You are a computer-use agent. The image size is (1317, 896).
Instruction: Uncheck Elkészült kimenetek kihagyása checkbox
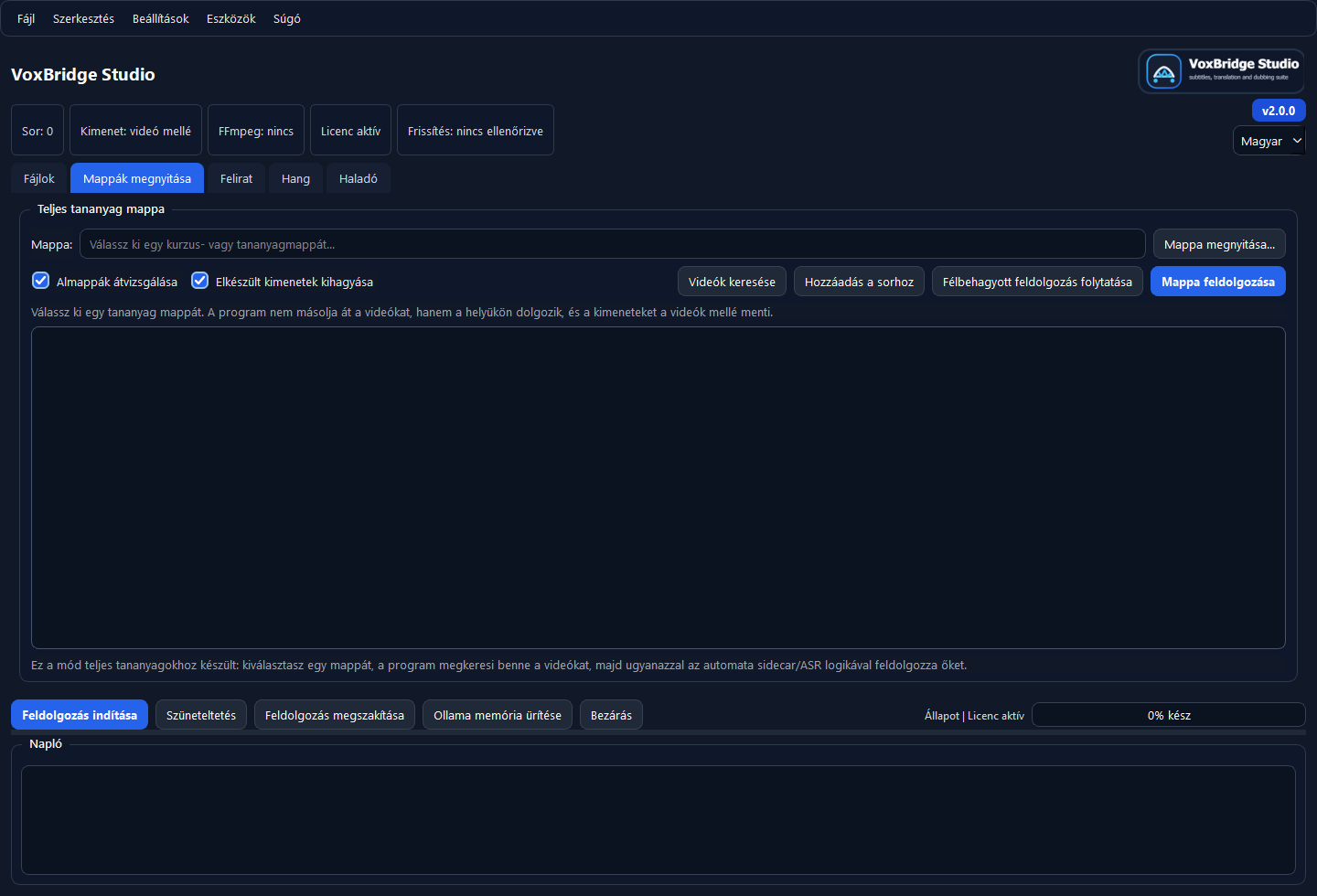(200, 281)
